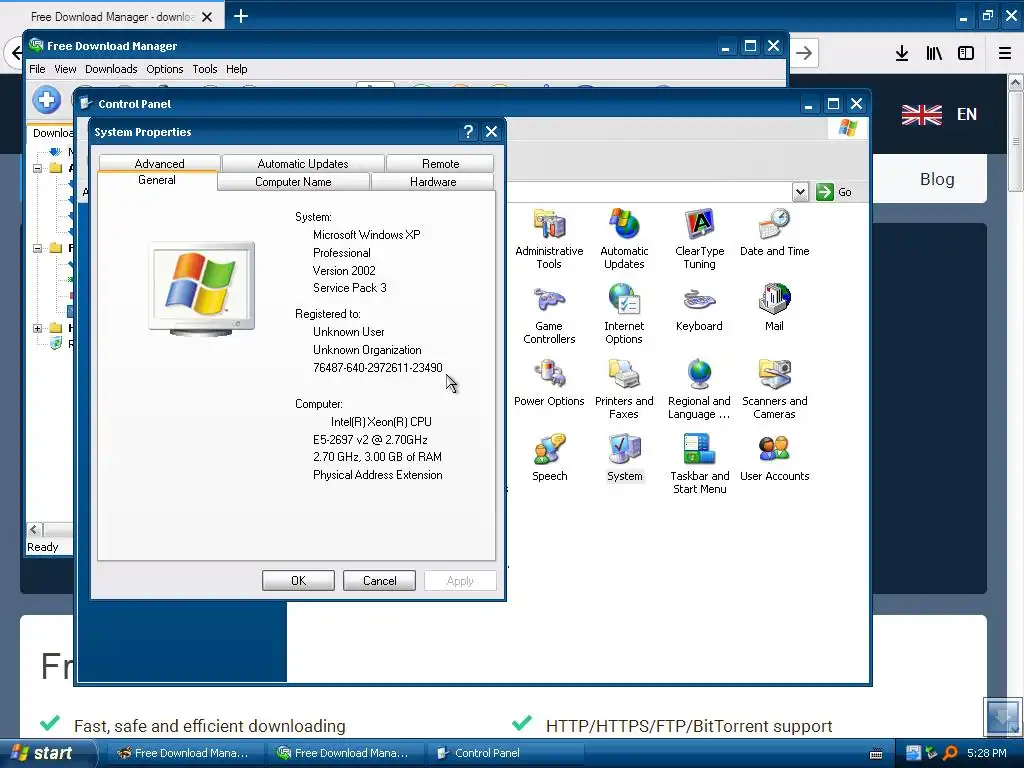The image size is (1024, 768).
Task: Click the taskbar clock showing 5:28 PM
Action: pos(986,753)
